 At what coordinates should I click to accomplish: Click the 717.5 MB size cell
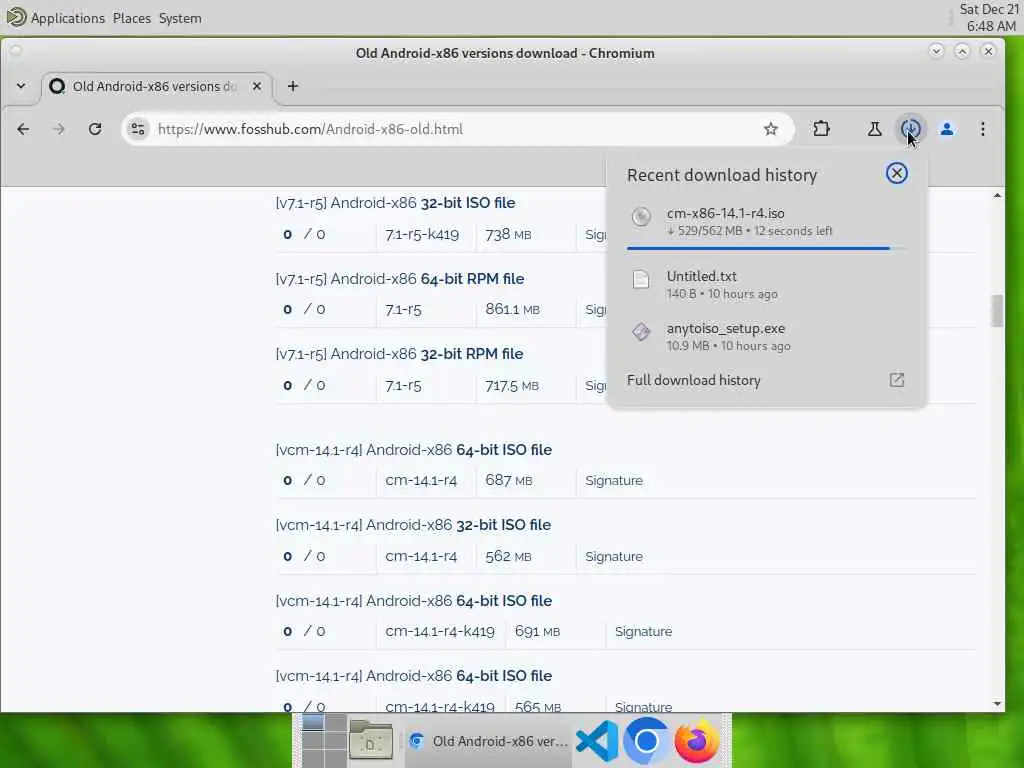tap(512, 385)
